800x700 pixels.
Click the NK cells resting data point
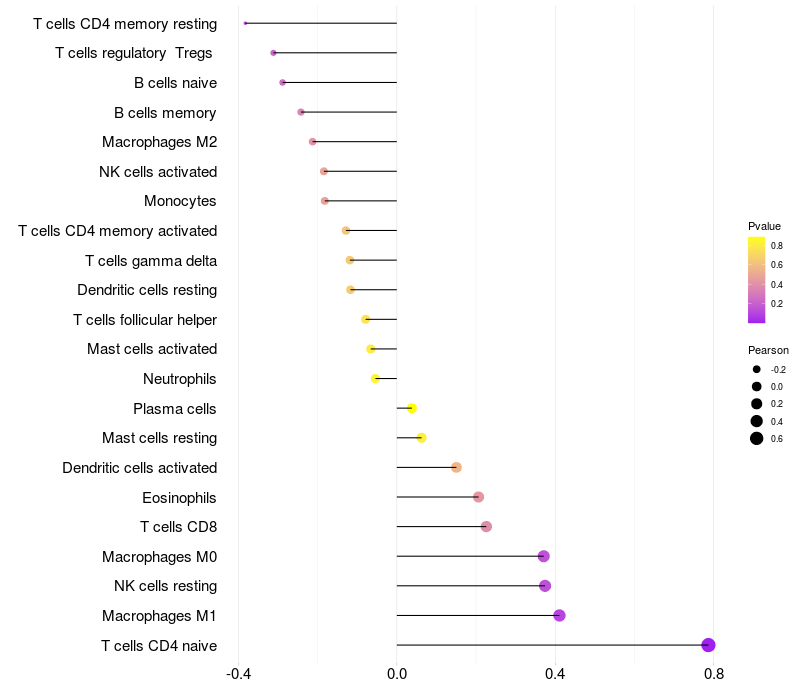[x=545, y=586]
